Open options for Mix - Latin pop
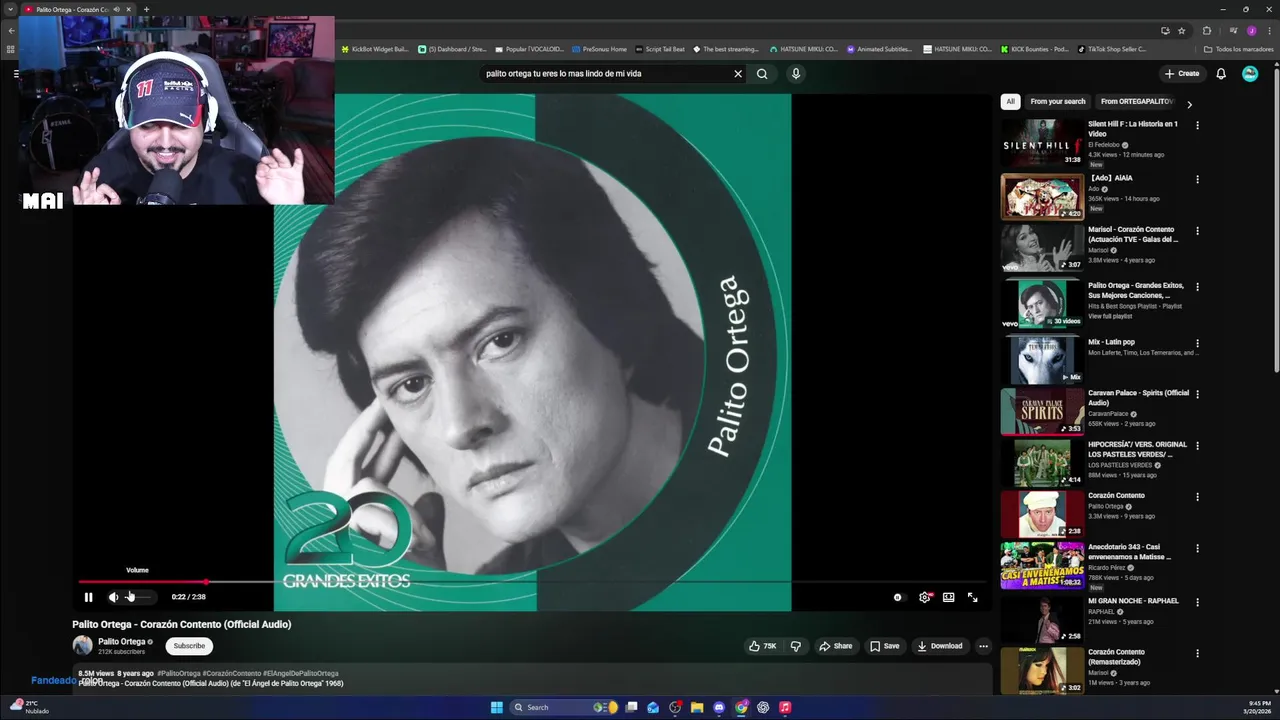 point(1197,343)
